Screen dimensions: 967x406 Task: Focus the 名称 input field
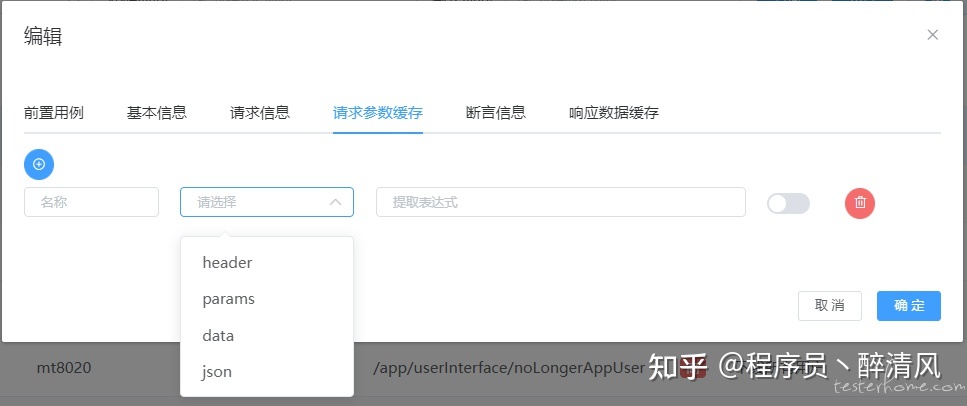pyautogui.click(x=91, y=202)
